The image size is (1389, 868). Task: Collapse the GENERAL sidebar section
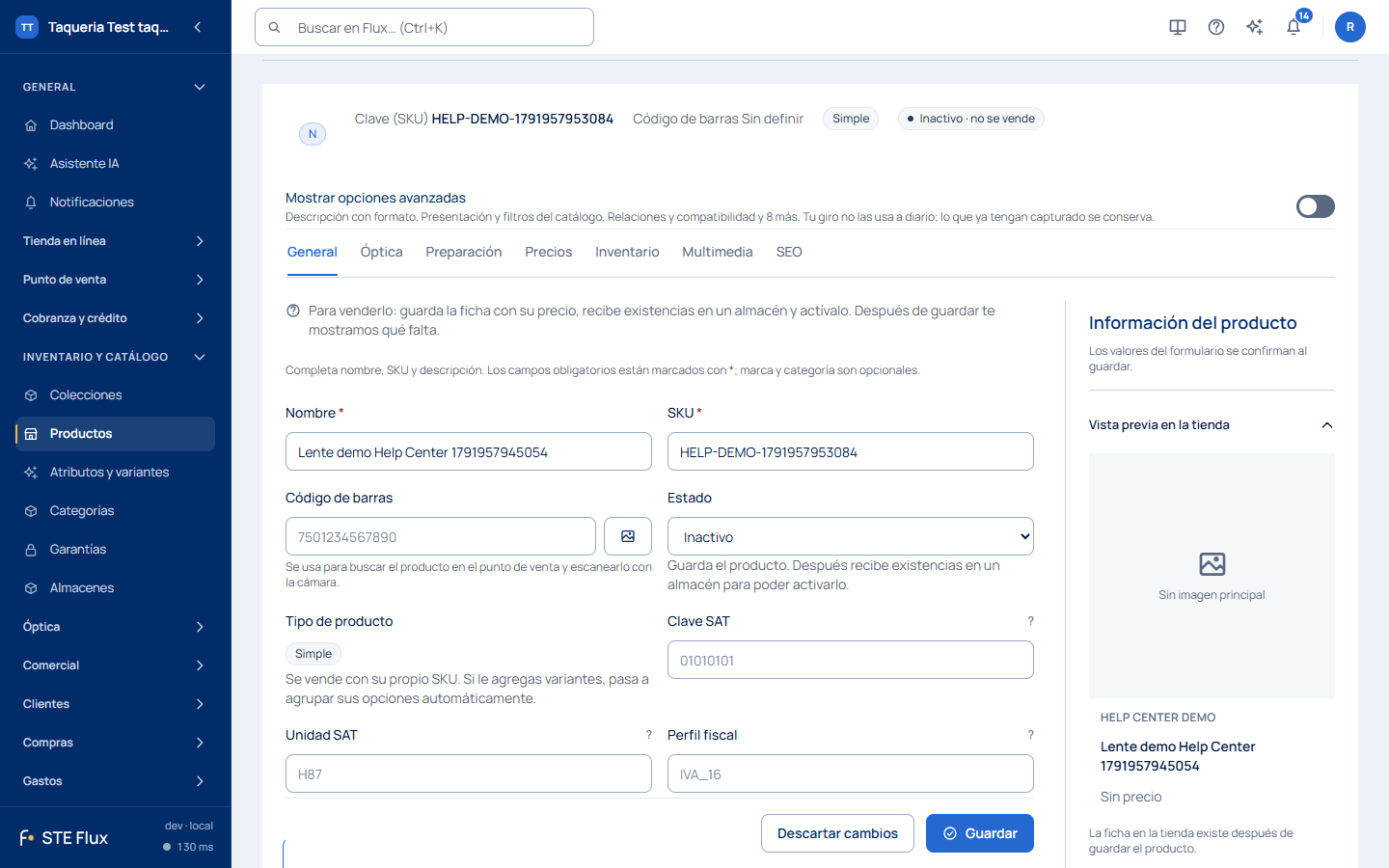click(115, 87)
